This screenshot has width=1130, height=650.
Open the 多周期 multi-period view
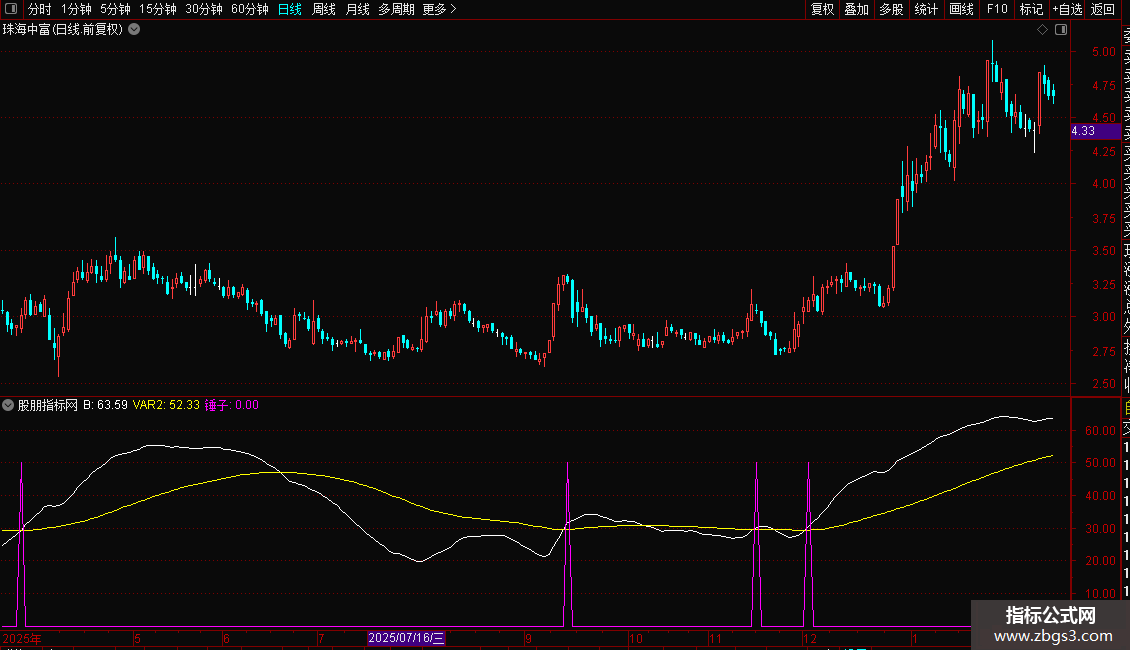[396, 9]
